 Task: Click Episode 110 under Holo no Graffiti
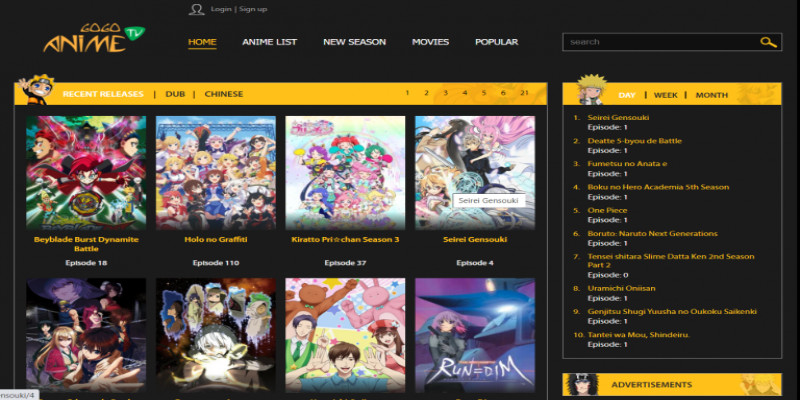pyautogui.click(x=216, y=263)
